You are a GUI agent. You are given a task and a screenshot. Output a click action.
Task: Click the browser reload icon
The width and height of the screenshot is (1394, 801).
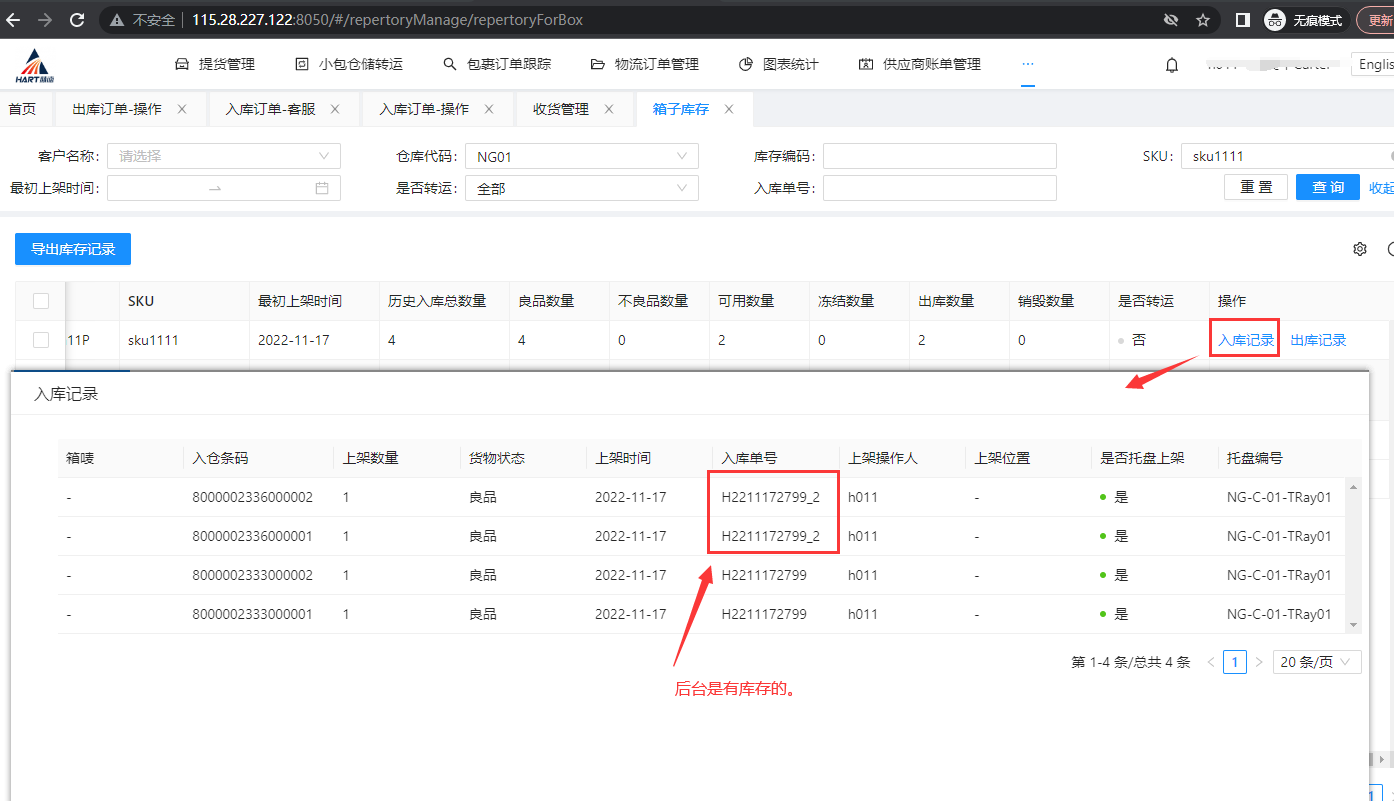[77, 20]
